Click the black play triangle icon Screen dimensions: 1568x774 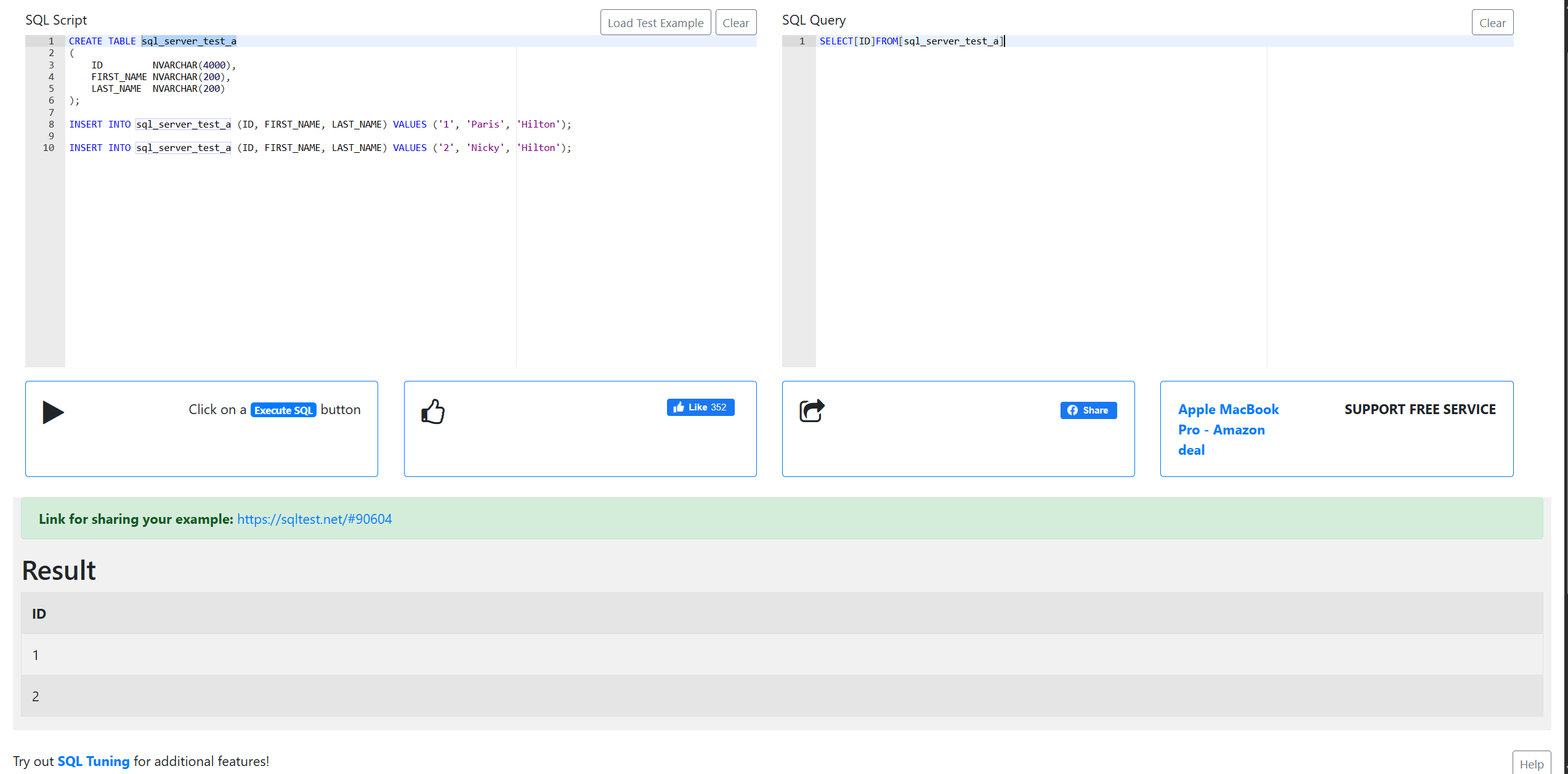point(53,412)
